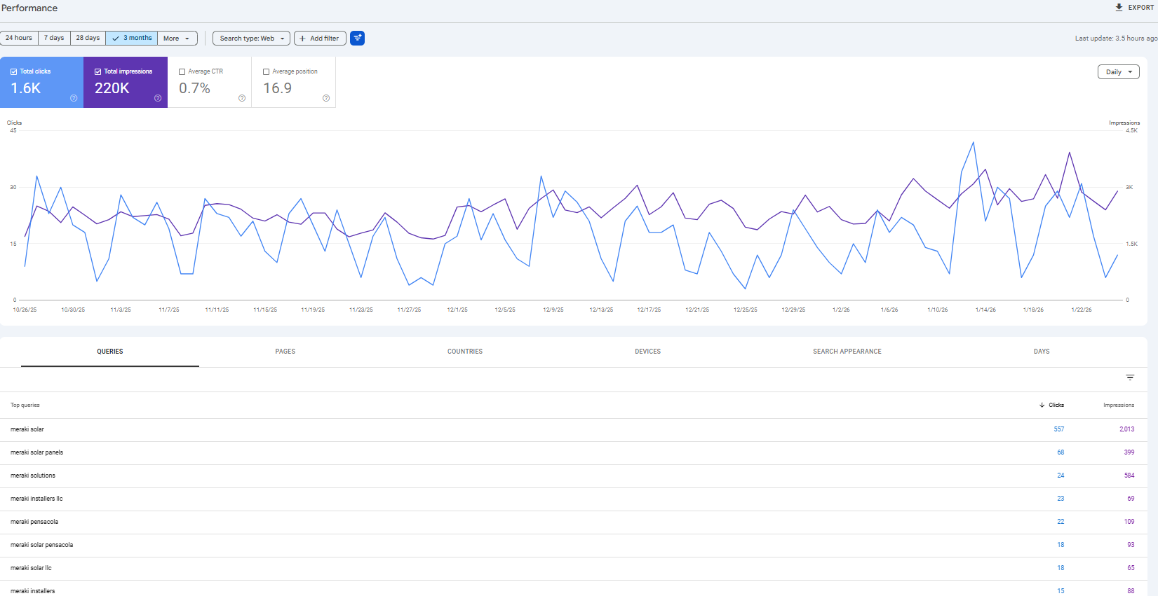Screen dimensions: 1158x596
Task: Click the 220K total impressions value
Action: pos(112,88)
